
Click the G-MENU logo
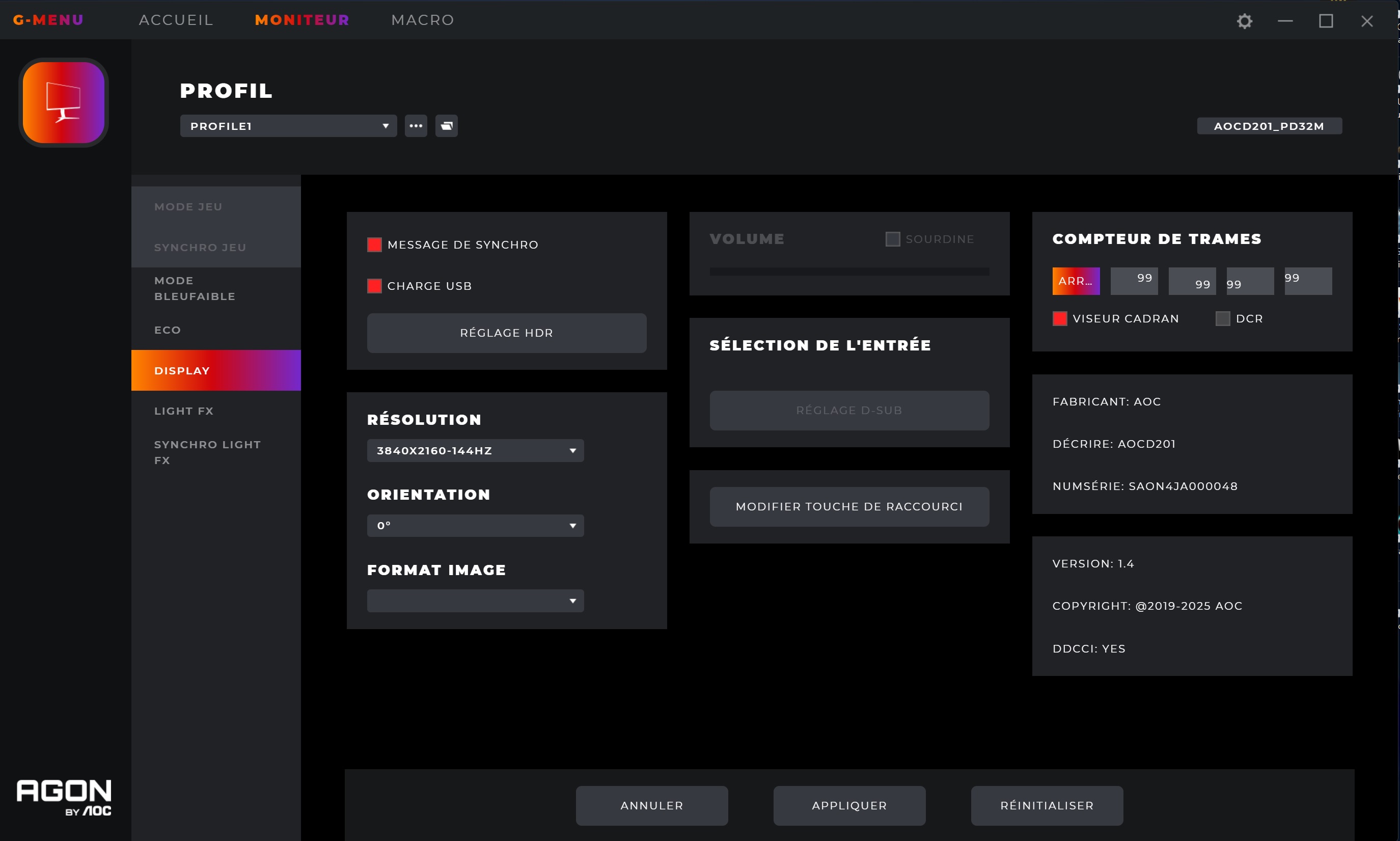coord(48,20)
